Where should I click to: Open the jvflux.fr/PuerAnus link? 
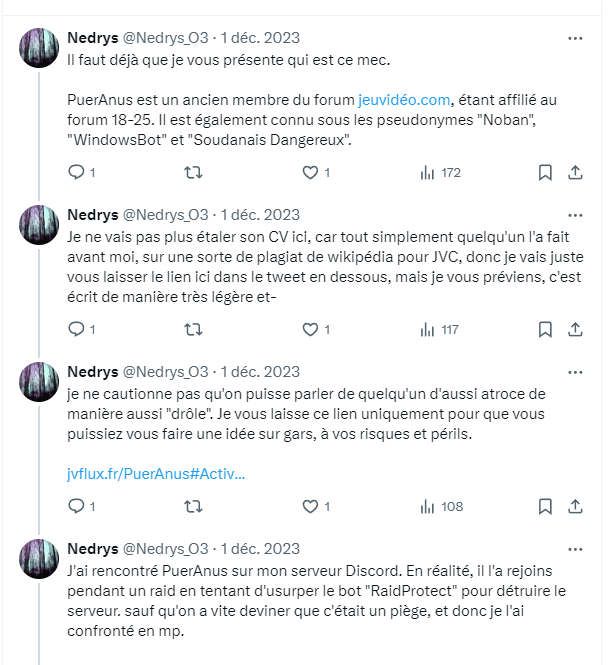pos(156,473)
